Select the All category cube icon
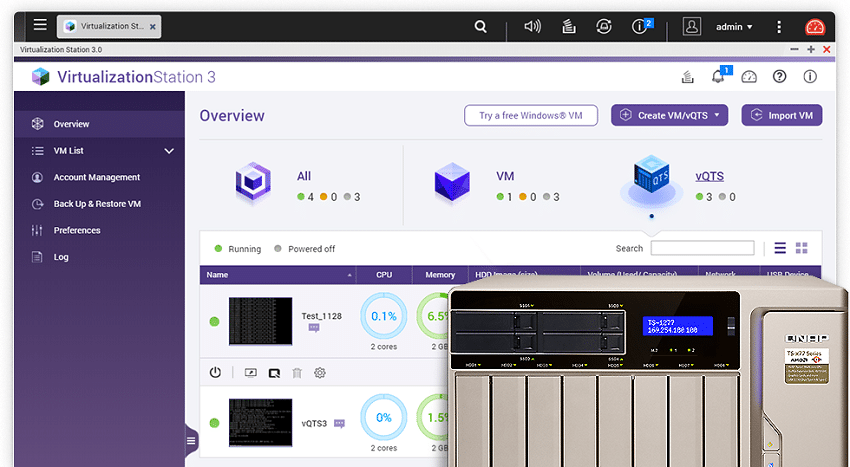The width and height of the screenshot is (850, 467). coord(253,183)
